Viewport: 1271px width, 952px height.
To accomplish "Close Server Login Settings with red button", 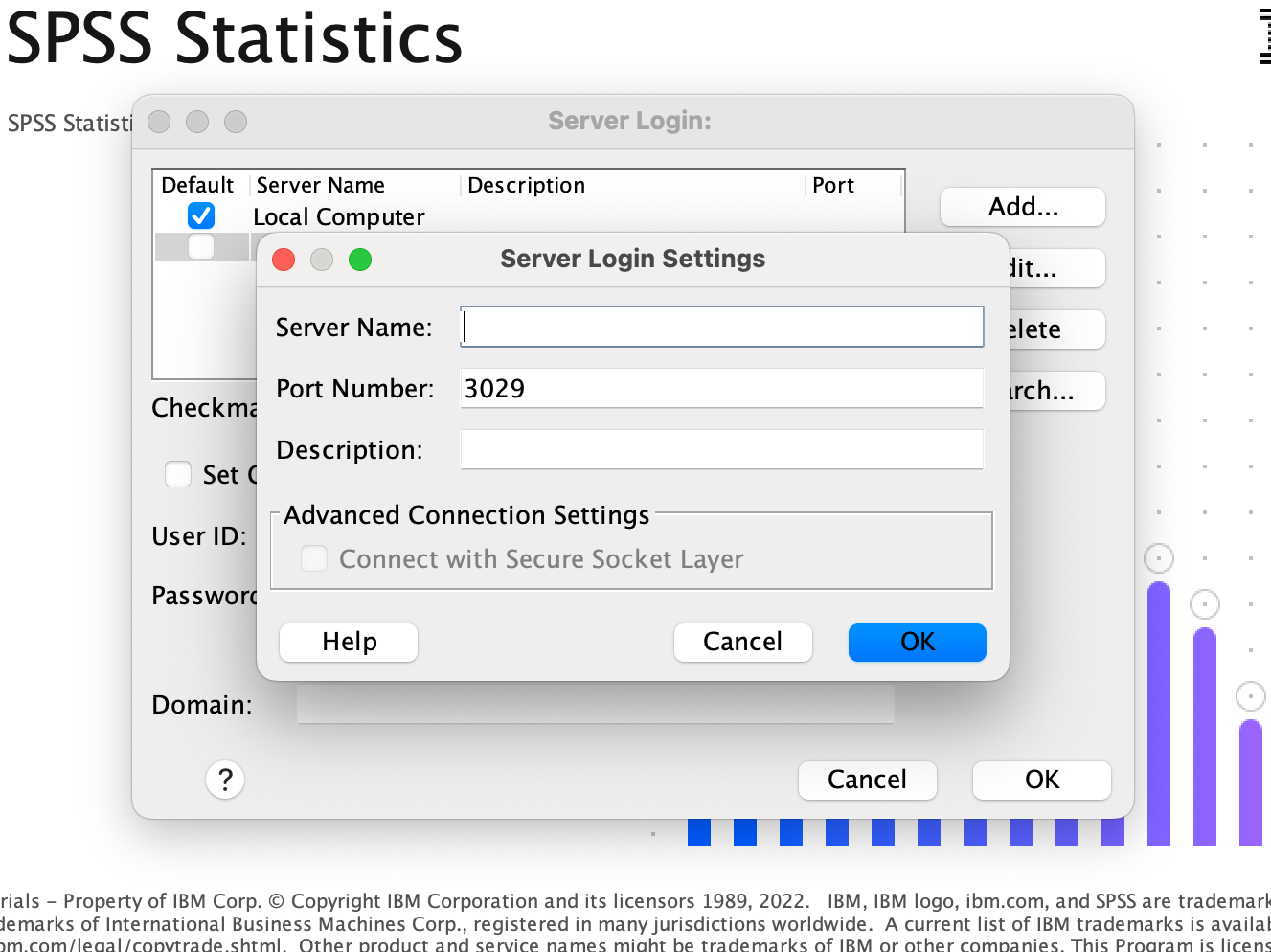I will point(284,260).
